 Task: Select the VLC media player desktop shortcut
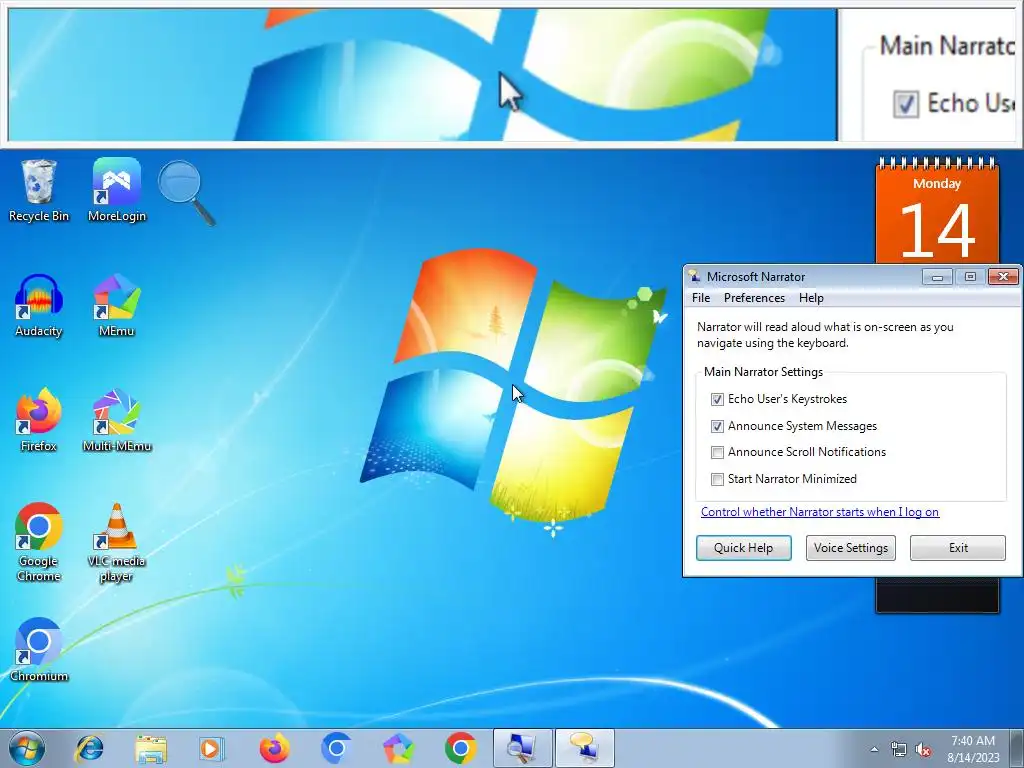coord(116,542)
